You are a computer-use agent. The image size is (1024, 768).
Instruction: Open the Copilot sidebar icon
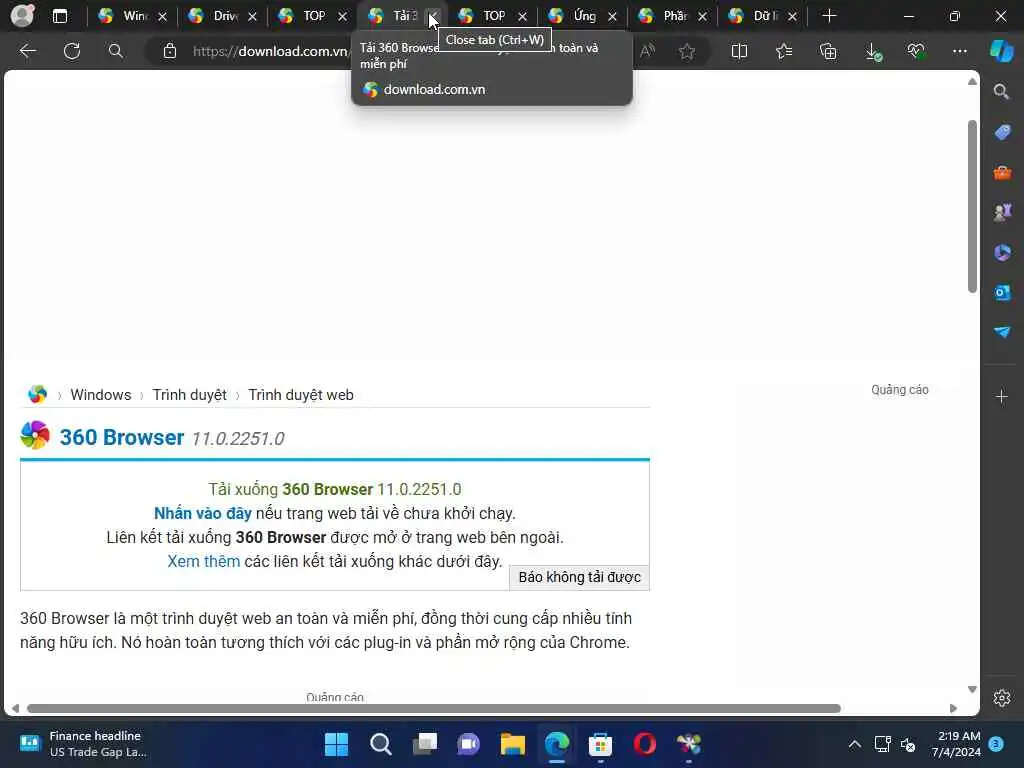(x=1002, y=50)
